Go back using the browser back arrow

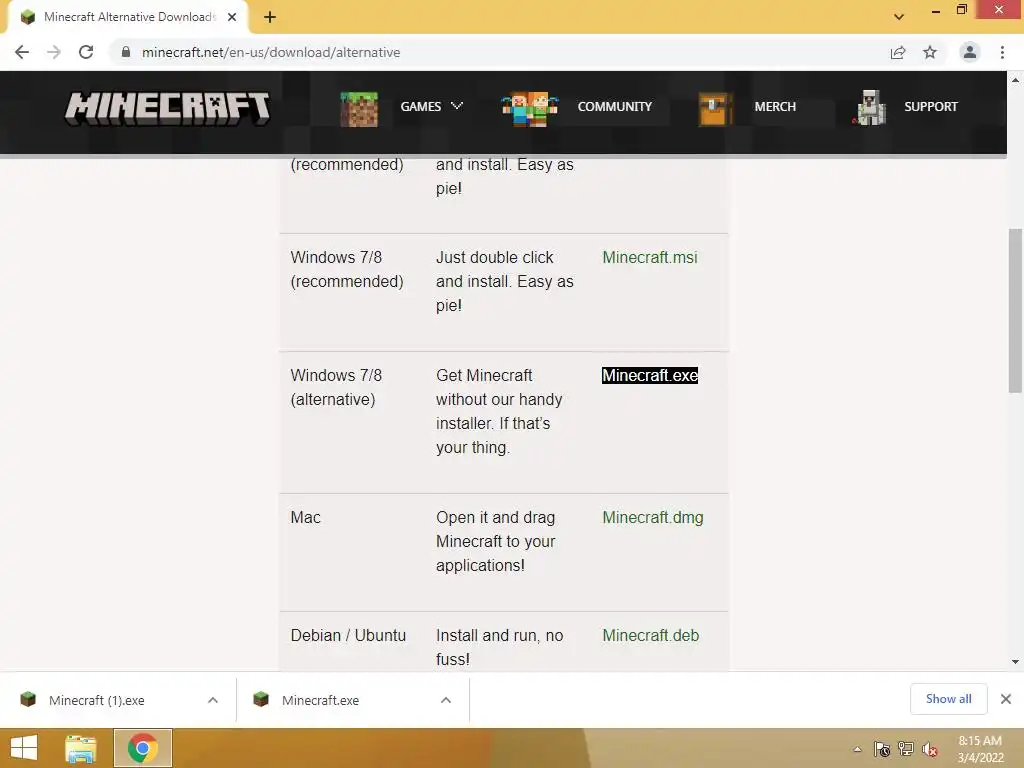(x=22, y=52)
